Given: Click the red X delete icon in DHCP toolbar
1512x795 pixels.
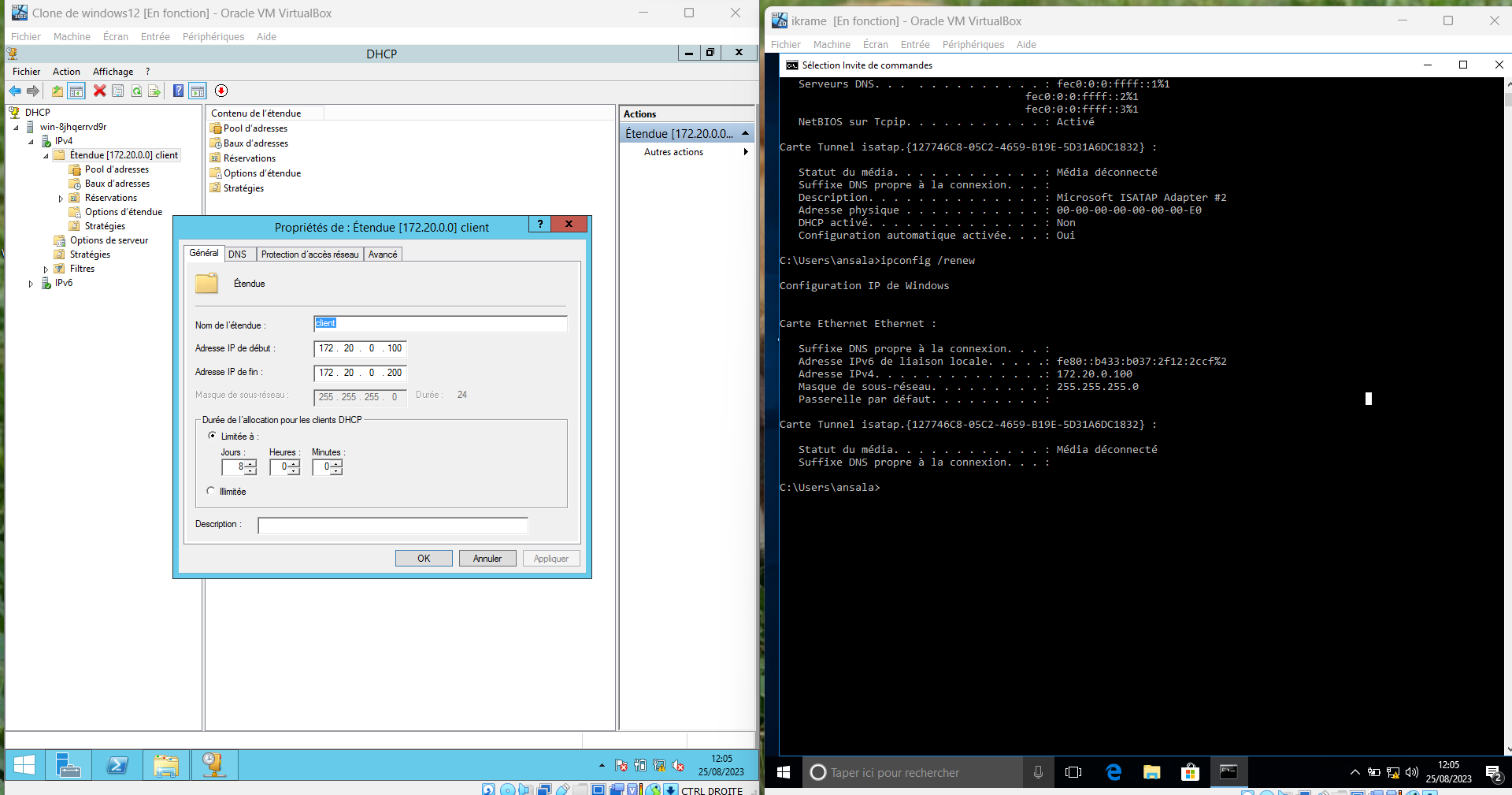Looking at the screenshot, I should pyautogui.click(x=99, y=91).
